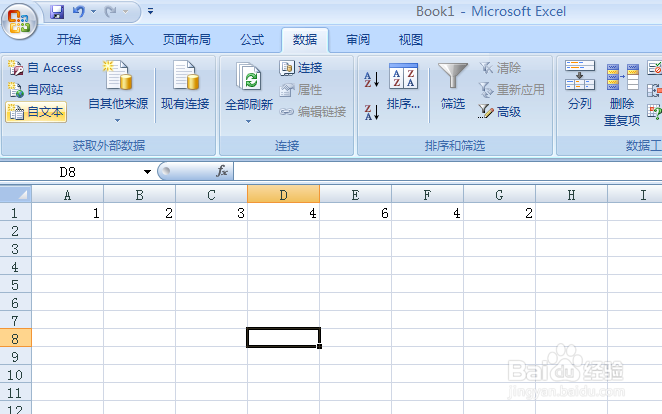Click 编辑链接 edit links item
This screenshot has width=662, height=414.
point(313,112)
